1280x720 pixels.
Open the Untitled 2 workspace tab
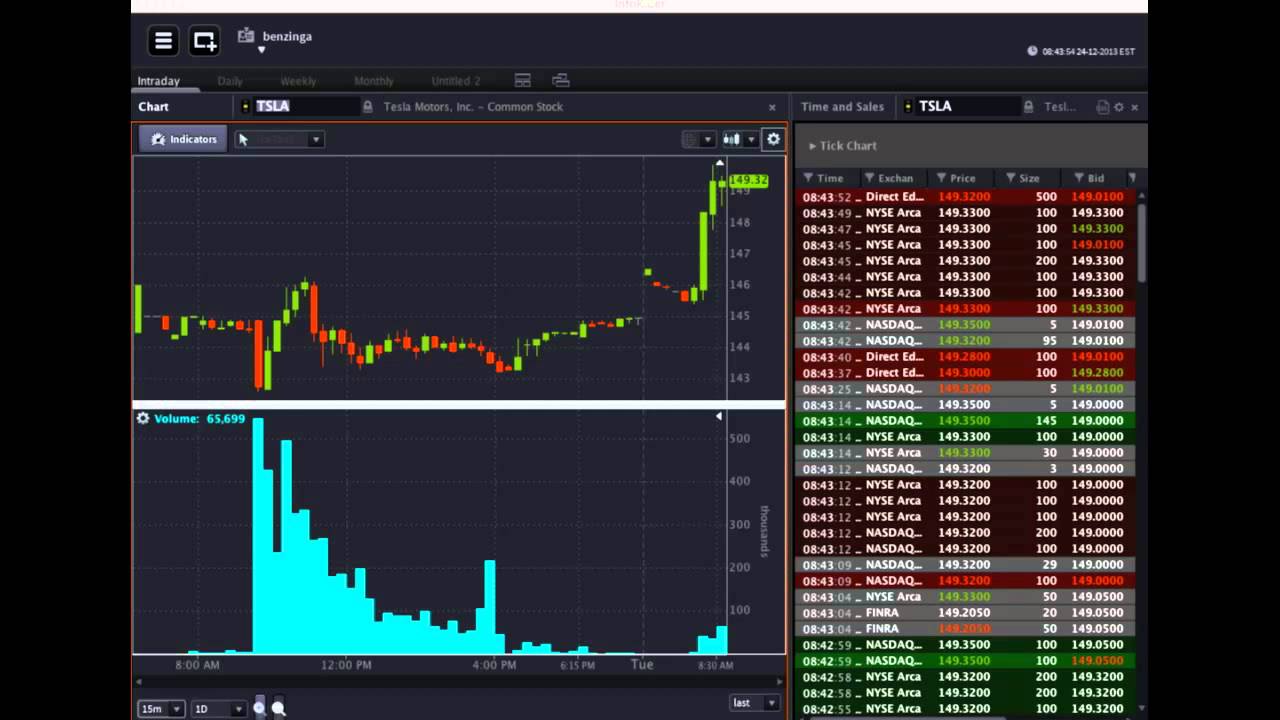pyautogui.click(x=456, y=81)
